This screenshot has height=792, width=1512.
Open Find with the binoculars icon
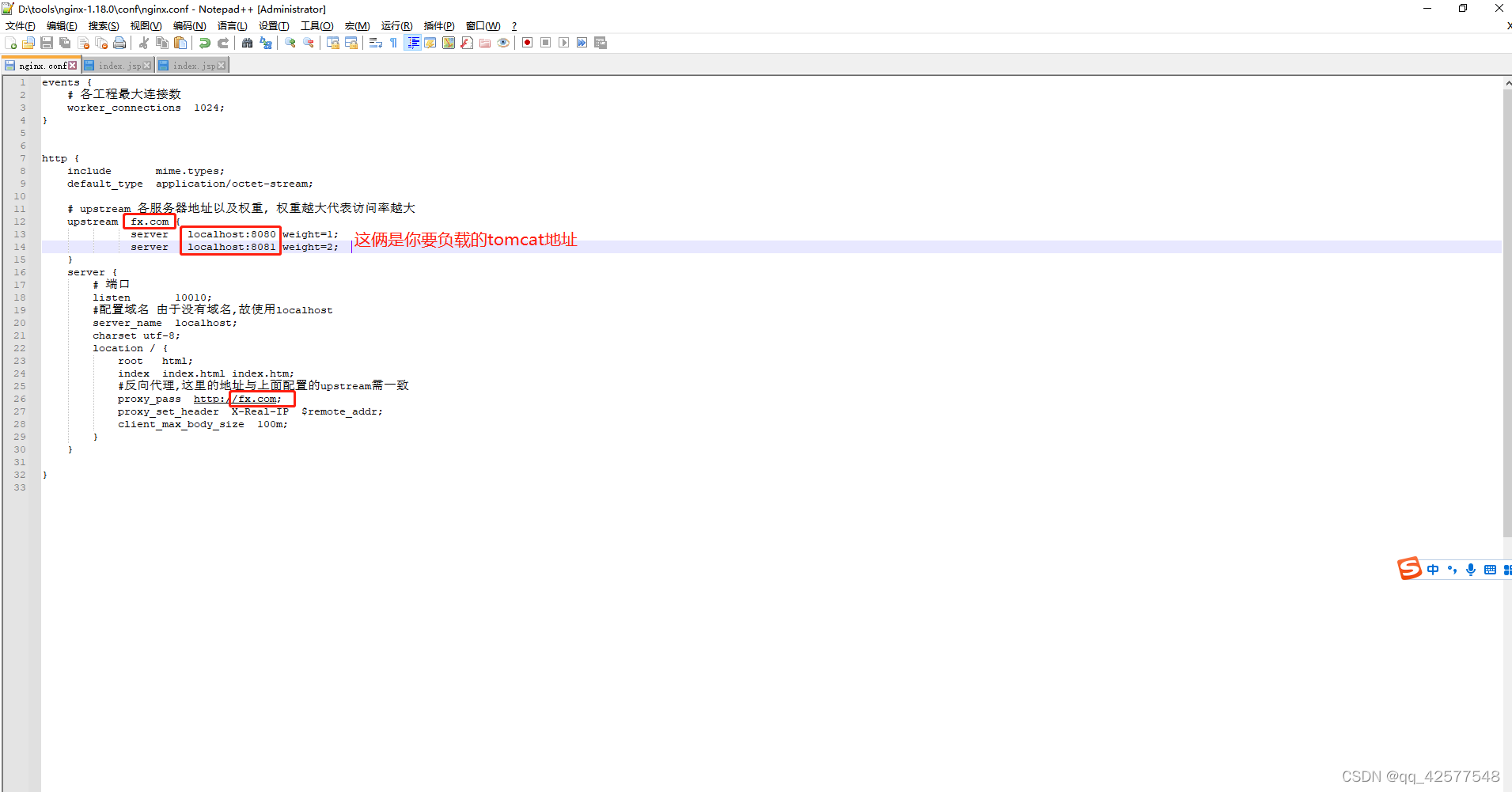pyautogui.click(x=248, y=43)
